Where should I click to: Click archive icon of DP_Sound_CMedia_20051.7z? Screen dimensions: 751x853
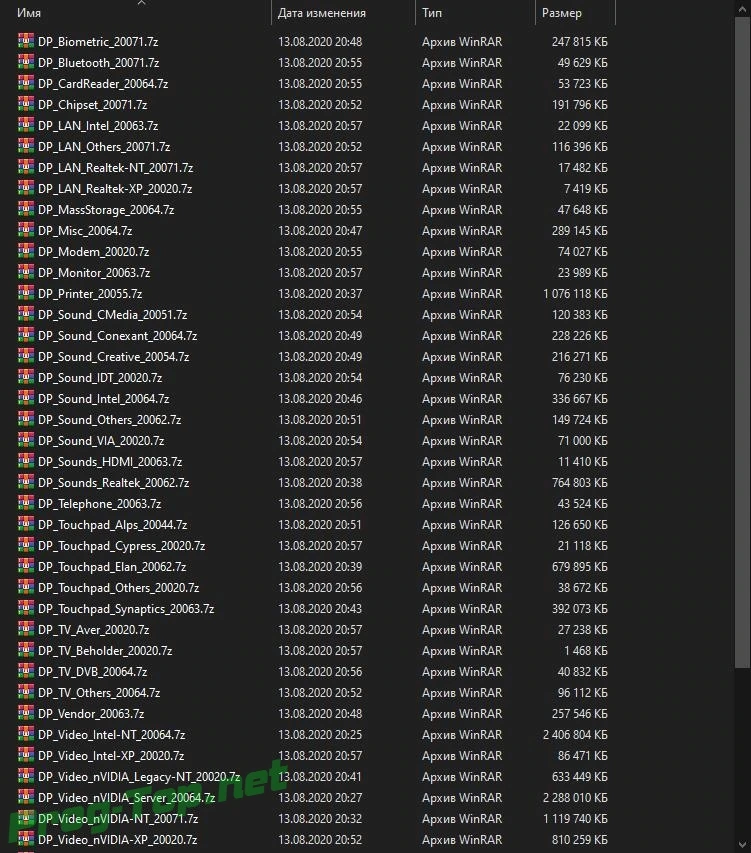26,314
